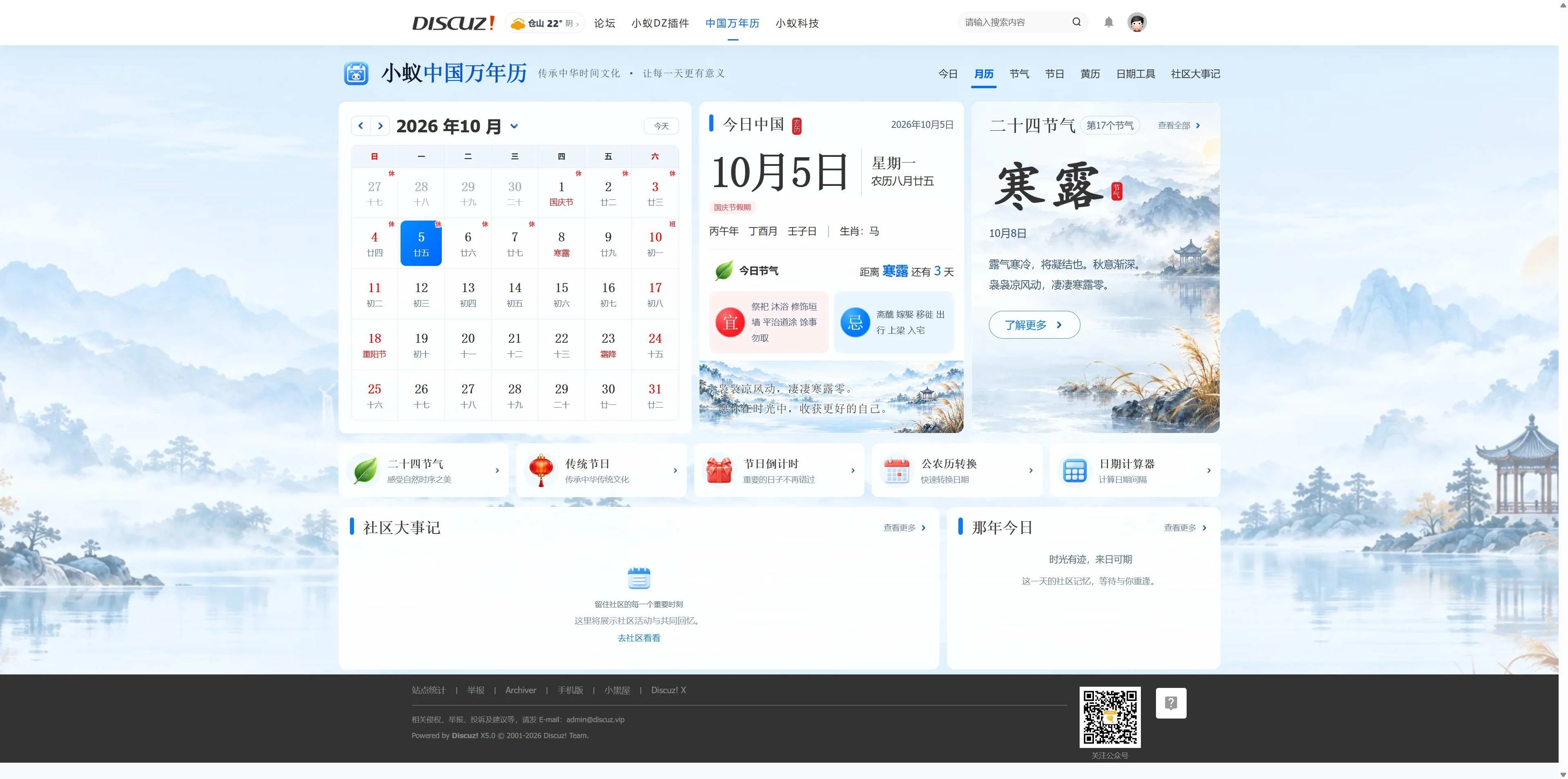Switch to the 论坛 nav item
1568x779 pixels.
(604, 23)
